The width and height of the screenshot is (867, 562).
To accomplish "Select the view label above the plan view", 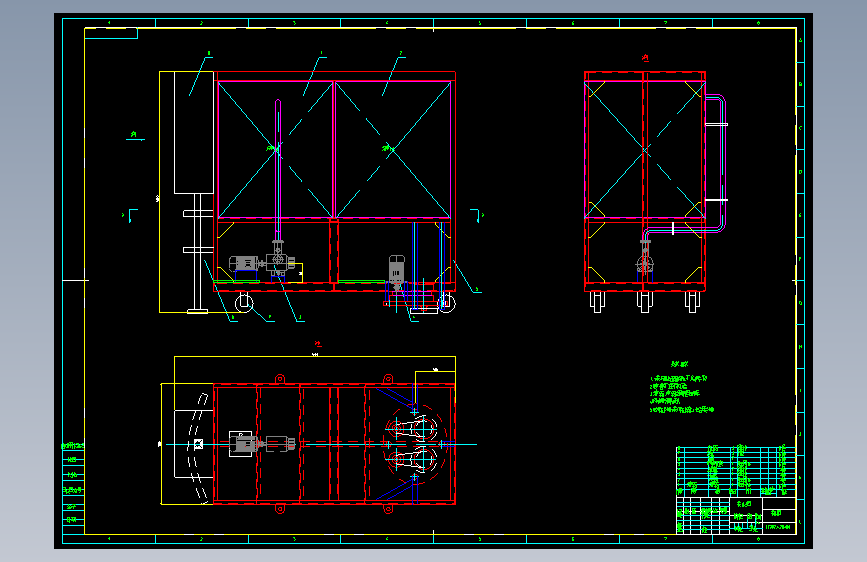I will click(x=317, y=344).
